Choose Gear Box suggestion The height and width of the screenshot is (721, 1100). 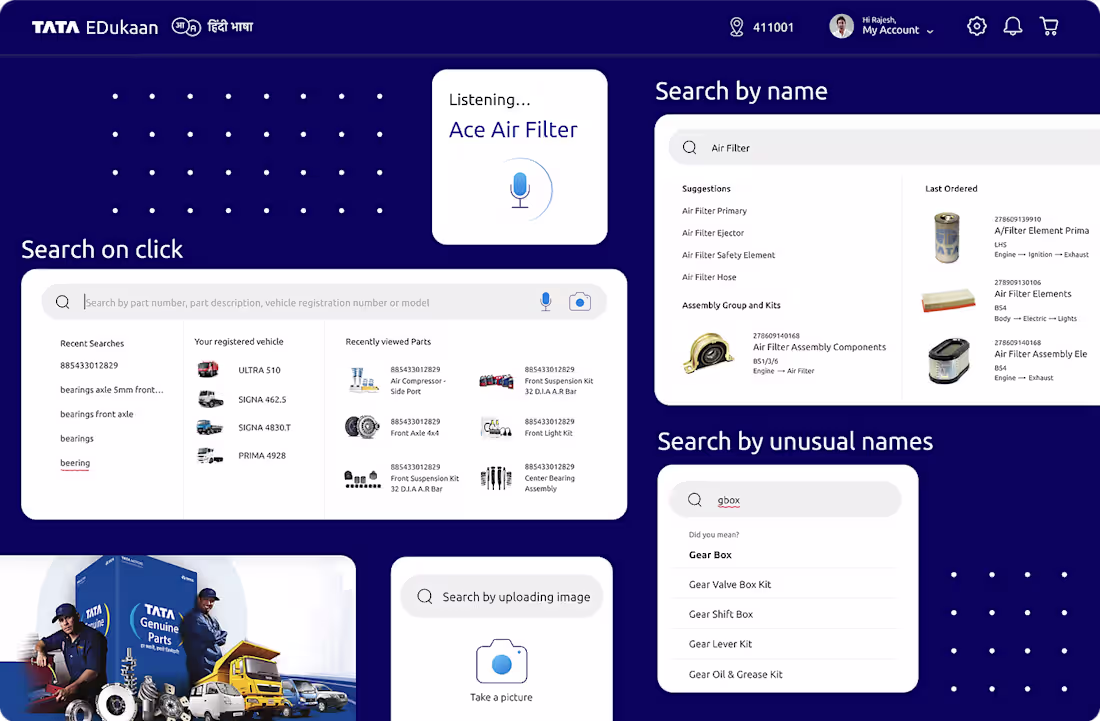(x=710, y=555)
